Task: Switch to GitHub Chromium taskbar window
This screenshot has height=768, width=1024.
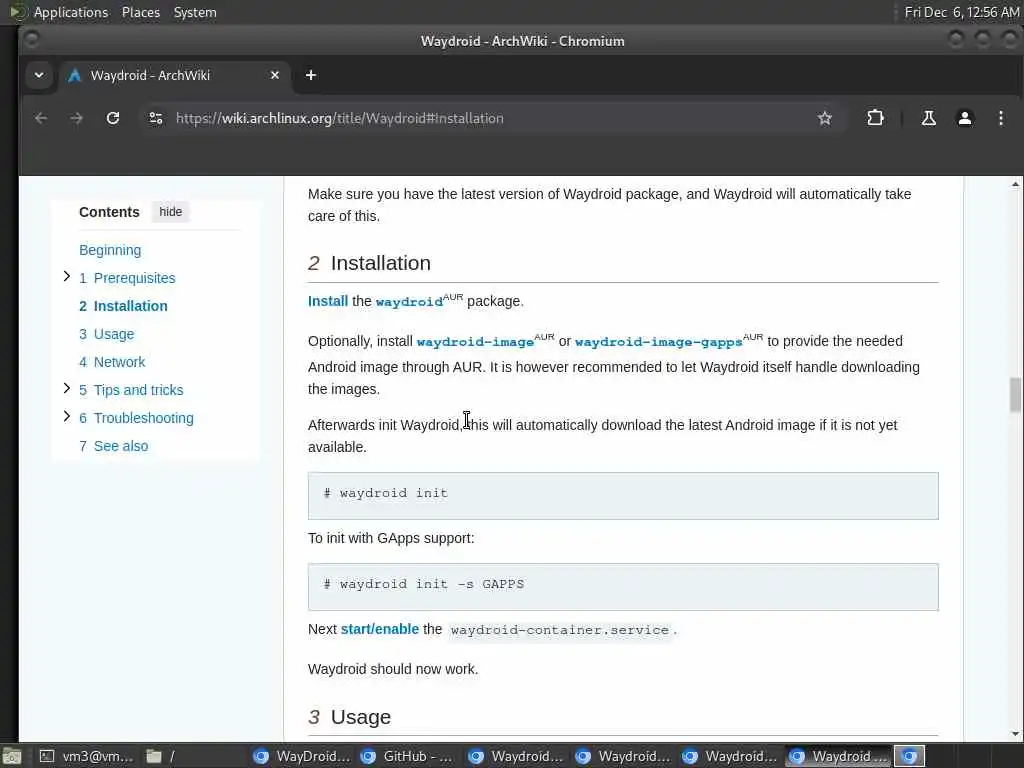Action: tap(409, 756)
